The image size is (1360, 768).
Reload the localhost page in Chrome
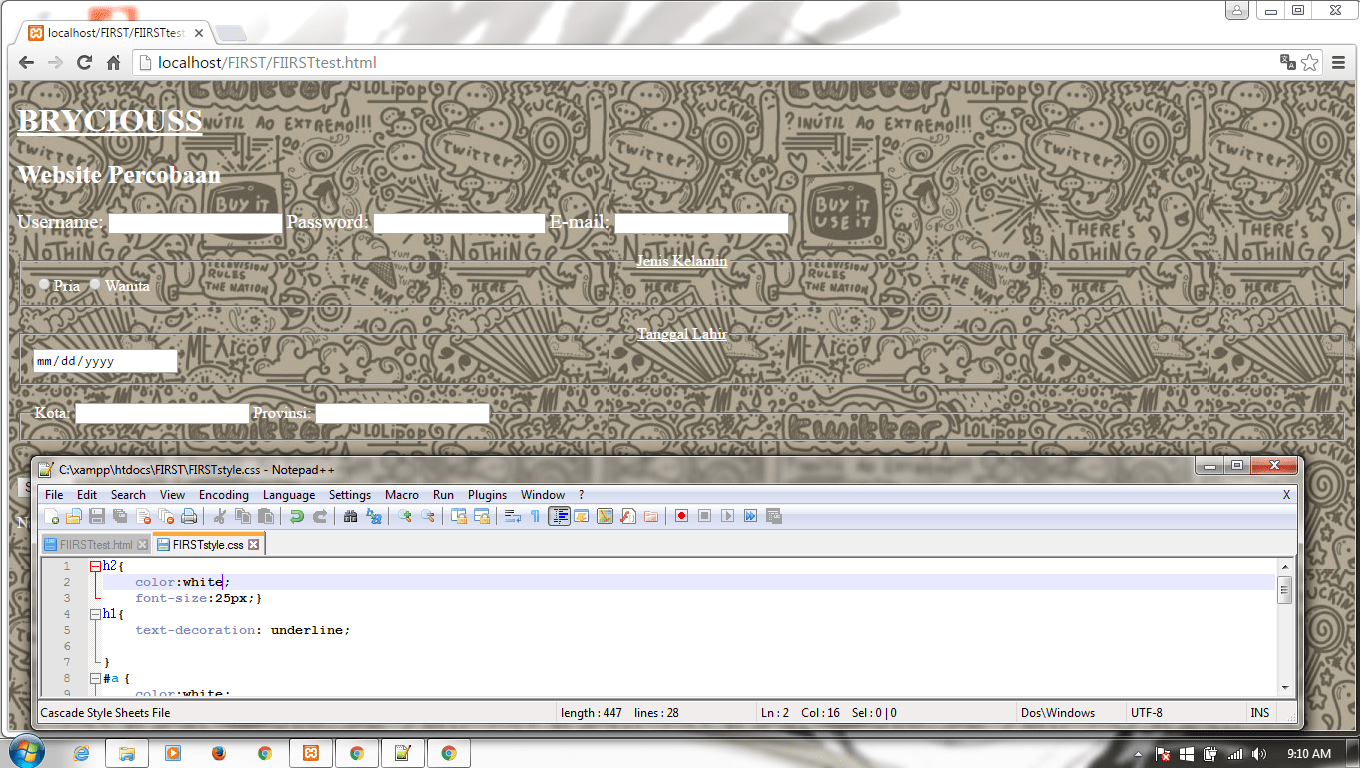84,62
